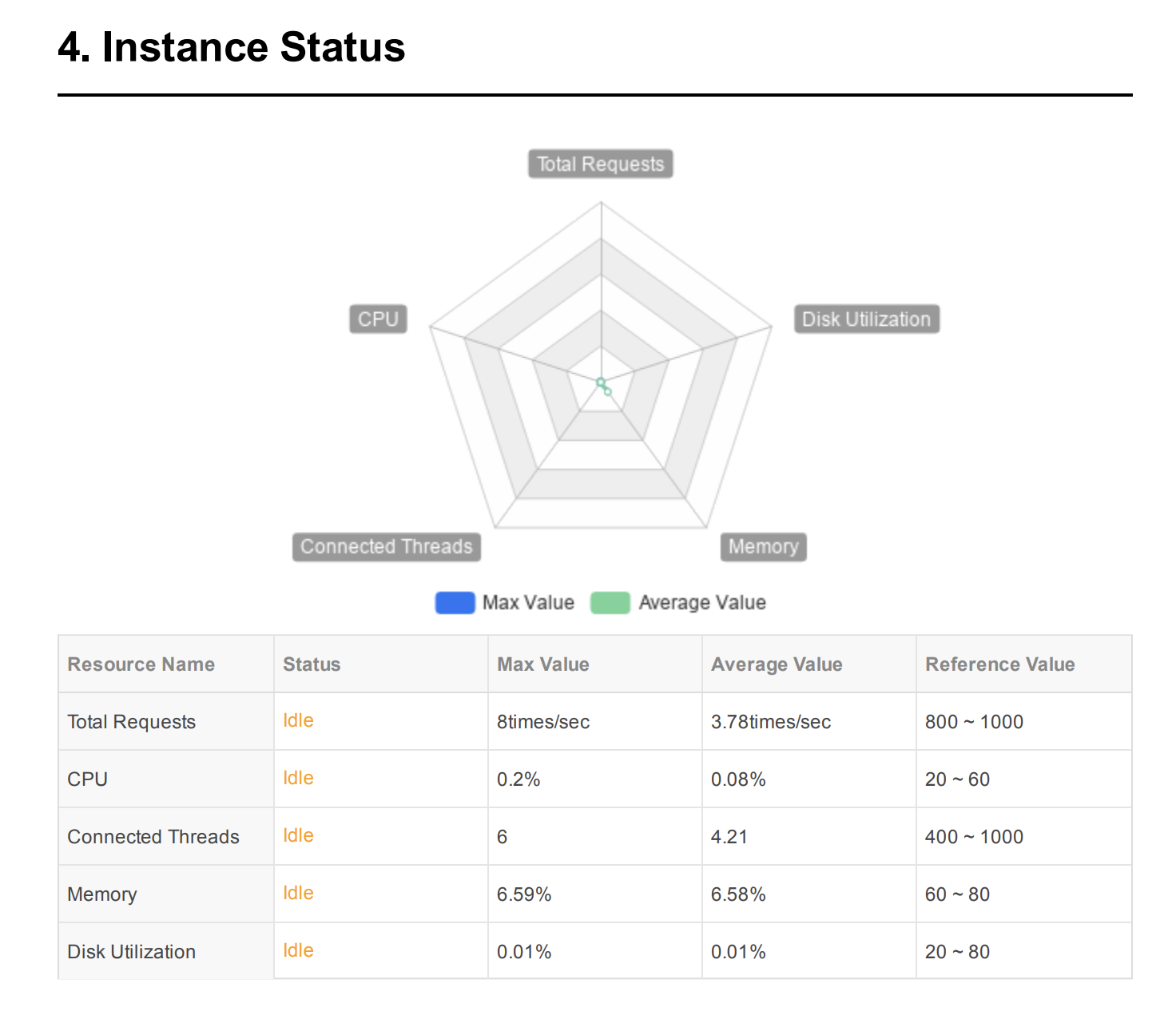Image resolution: width=1176 pixels, height=1019 pixels.
Task: Select Disk Utilization max value 0.01%
Action: [524, 952]
